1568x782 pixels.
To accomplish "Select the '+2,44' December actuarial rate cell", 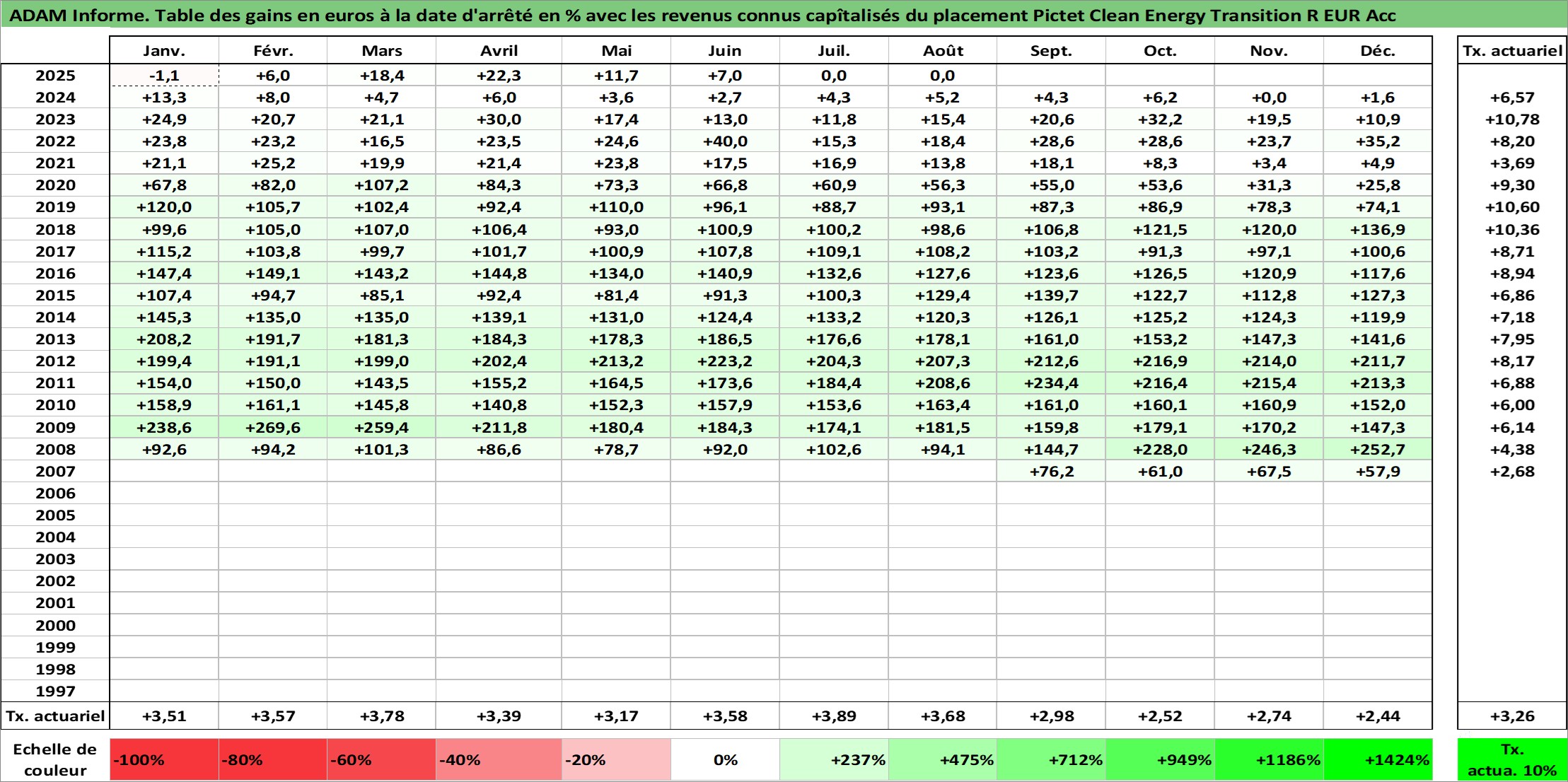I will coord(1378,716).
